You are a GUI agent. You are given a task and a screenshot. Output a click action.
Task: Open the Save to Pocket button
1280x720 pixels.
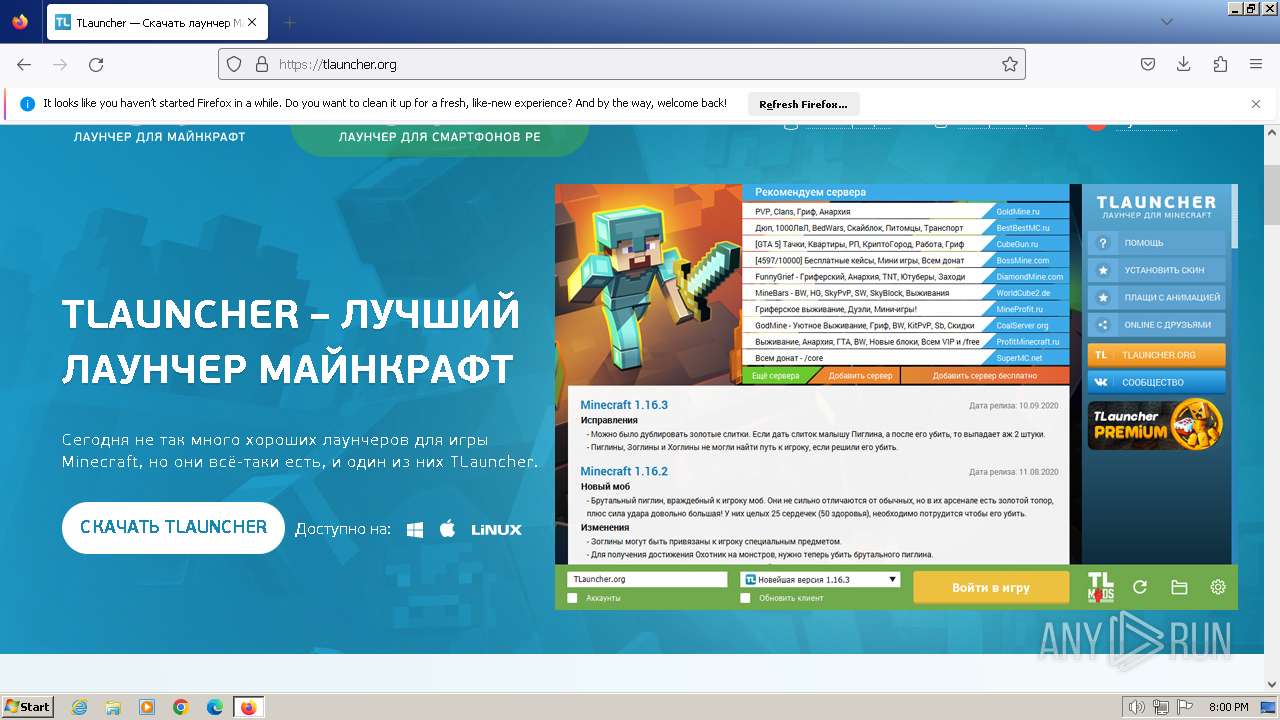coord(1148,64)
